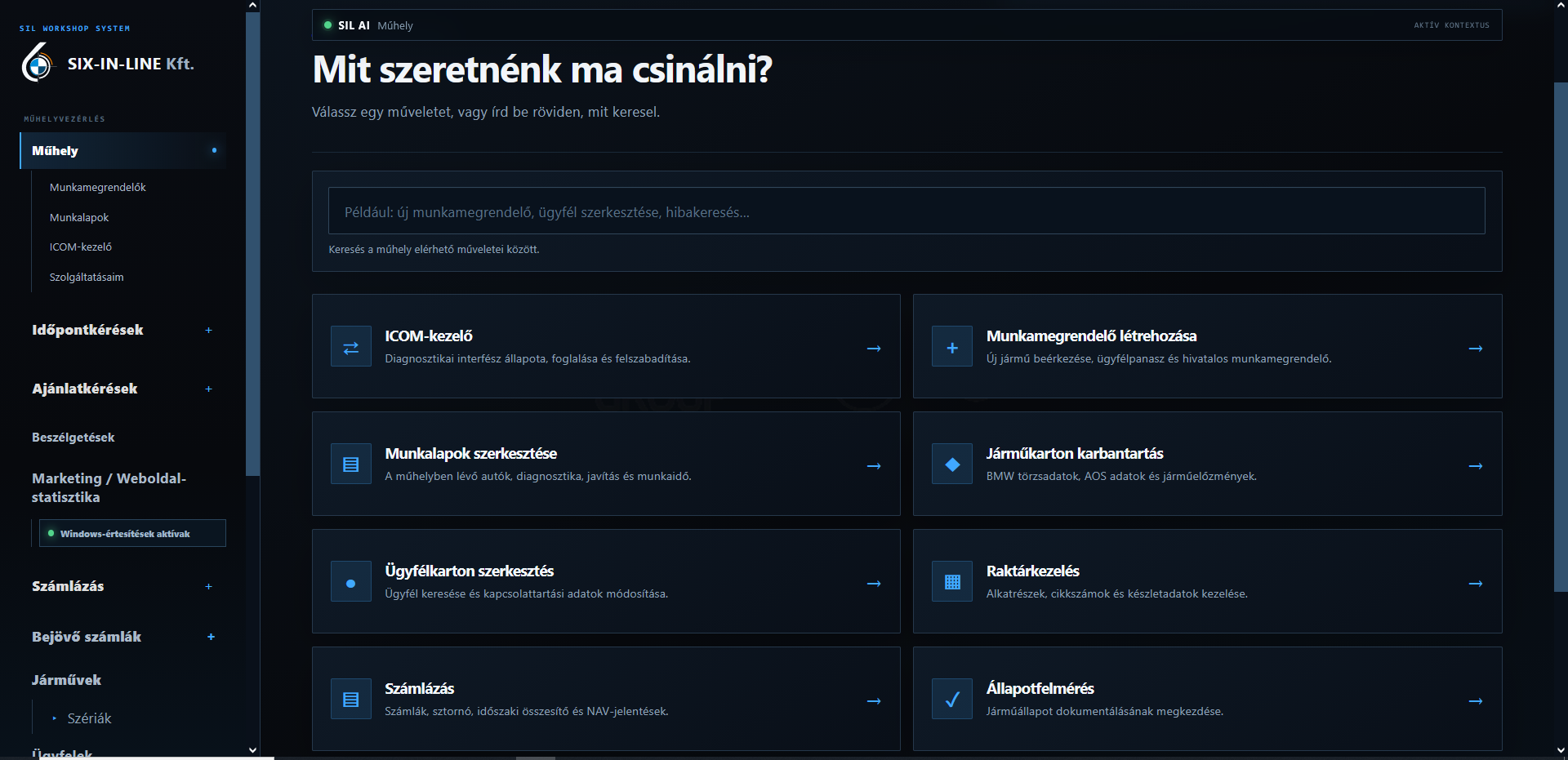Click the arrow on Munkamegrendelő létrehozása card

1476,349
